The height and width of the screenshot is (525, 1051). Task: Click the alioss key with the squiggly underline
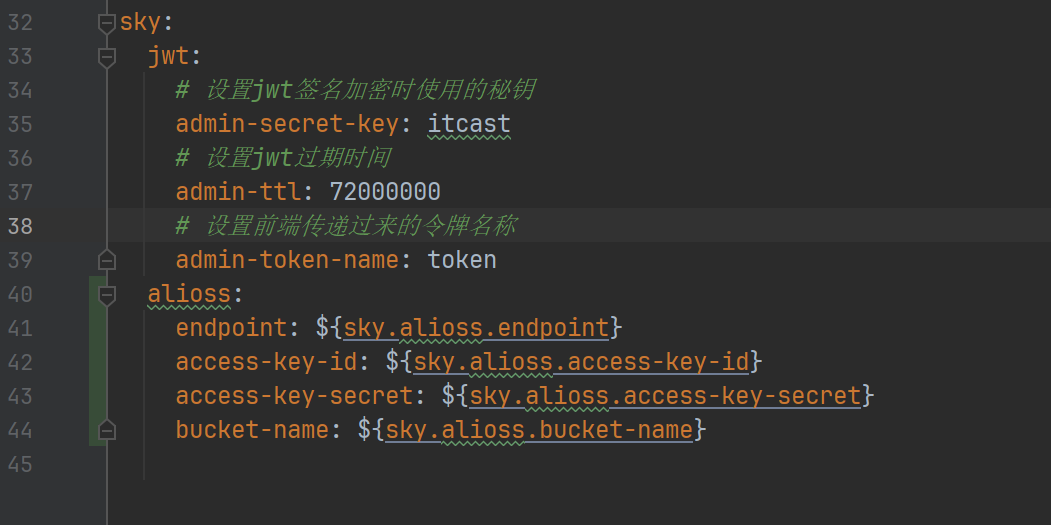(x=189, y=294)
